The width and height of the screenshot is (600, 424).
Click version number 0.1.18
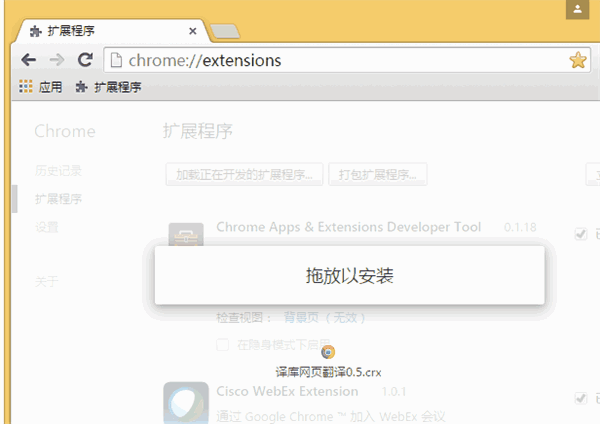pos(520,227)
